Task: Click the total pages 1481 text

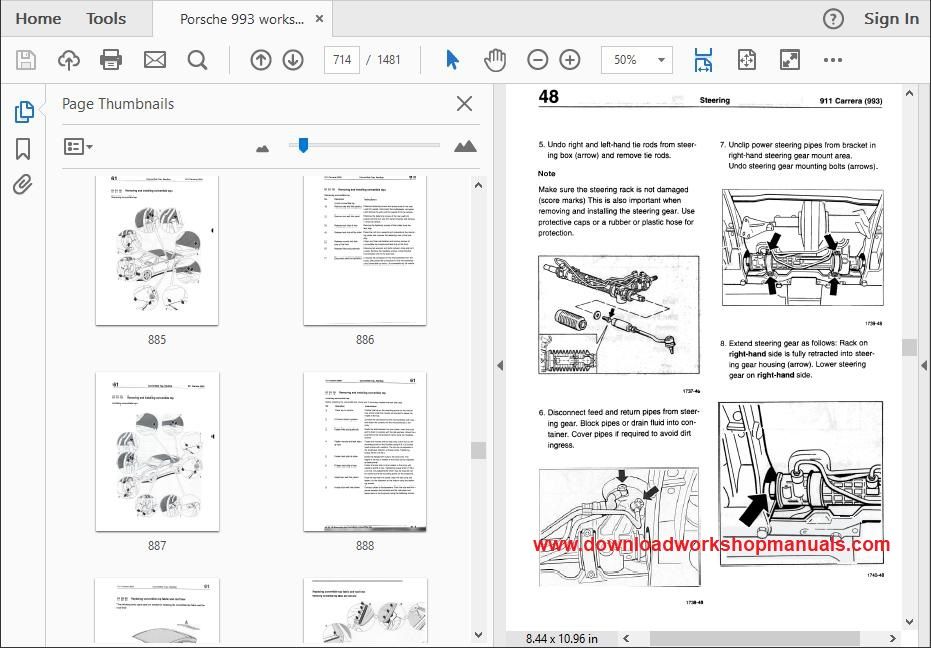Action: click(x=389, y=60)
